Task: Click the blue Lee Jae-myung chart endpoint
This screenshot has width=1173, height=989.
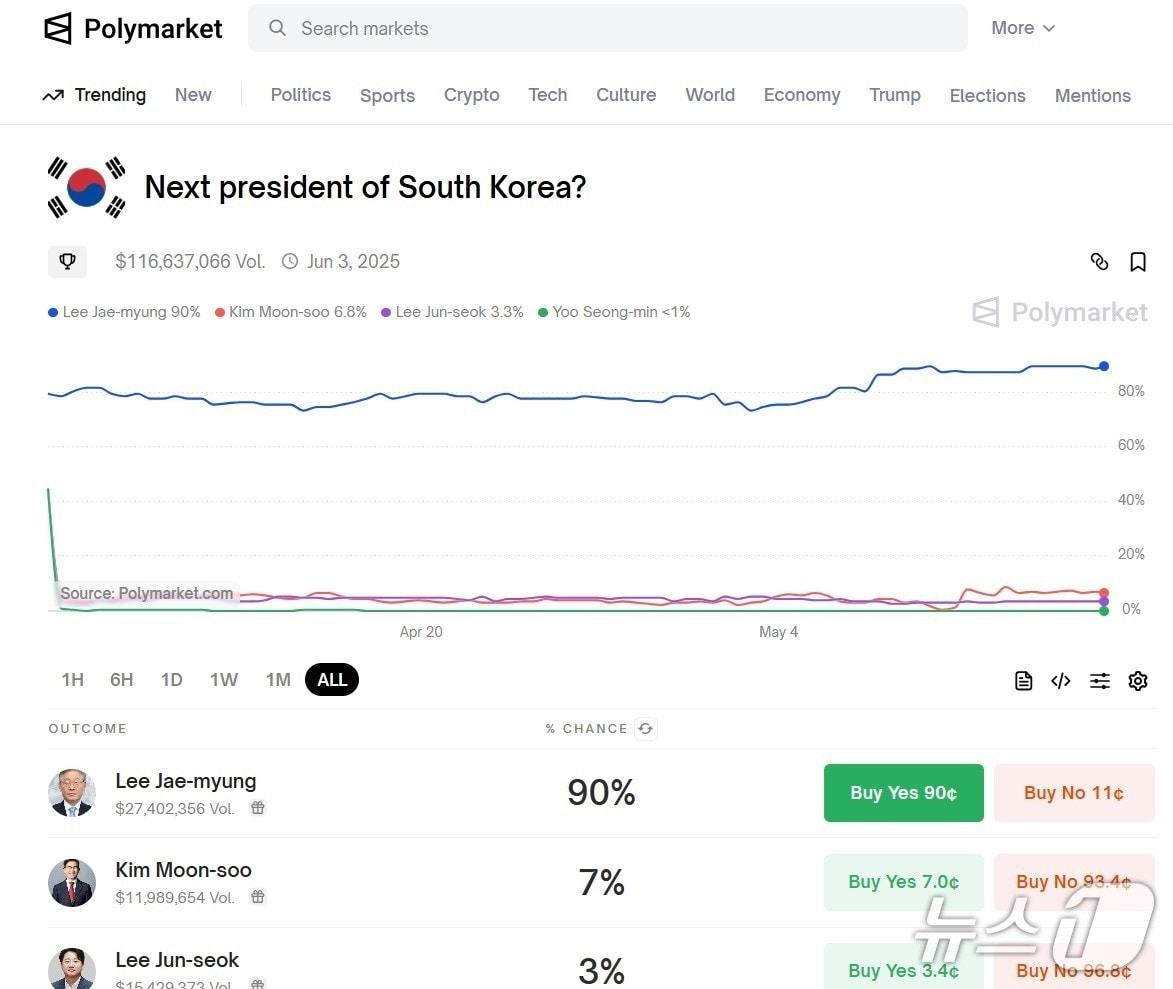Action: (1104, 366)
